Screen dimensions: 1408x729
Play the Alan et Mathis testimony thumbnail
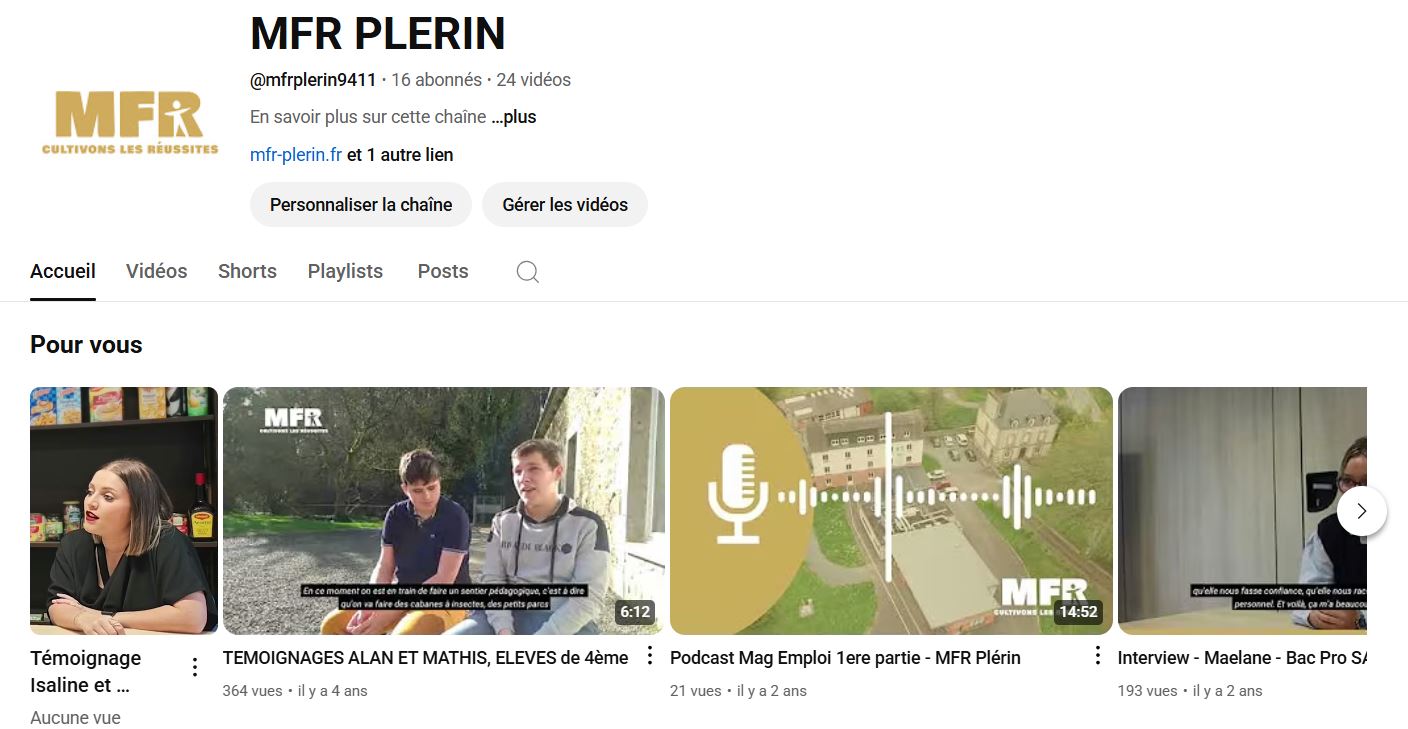pyautogui.click(x=444, y=511)
